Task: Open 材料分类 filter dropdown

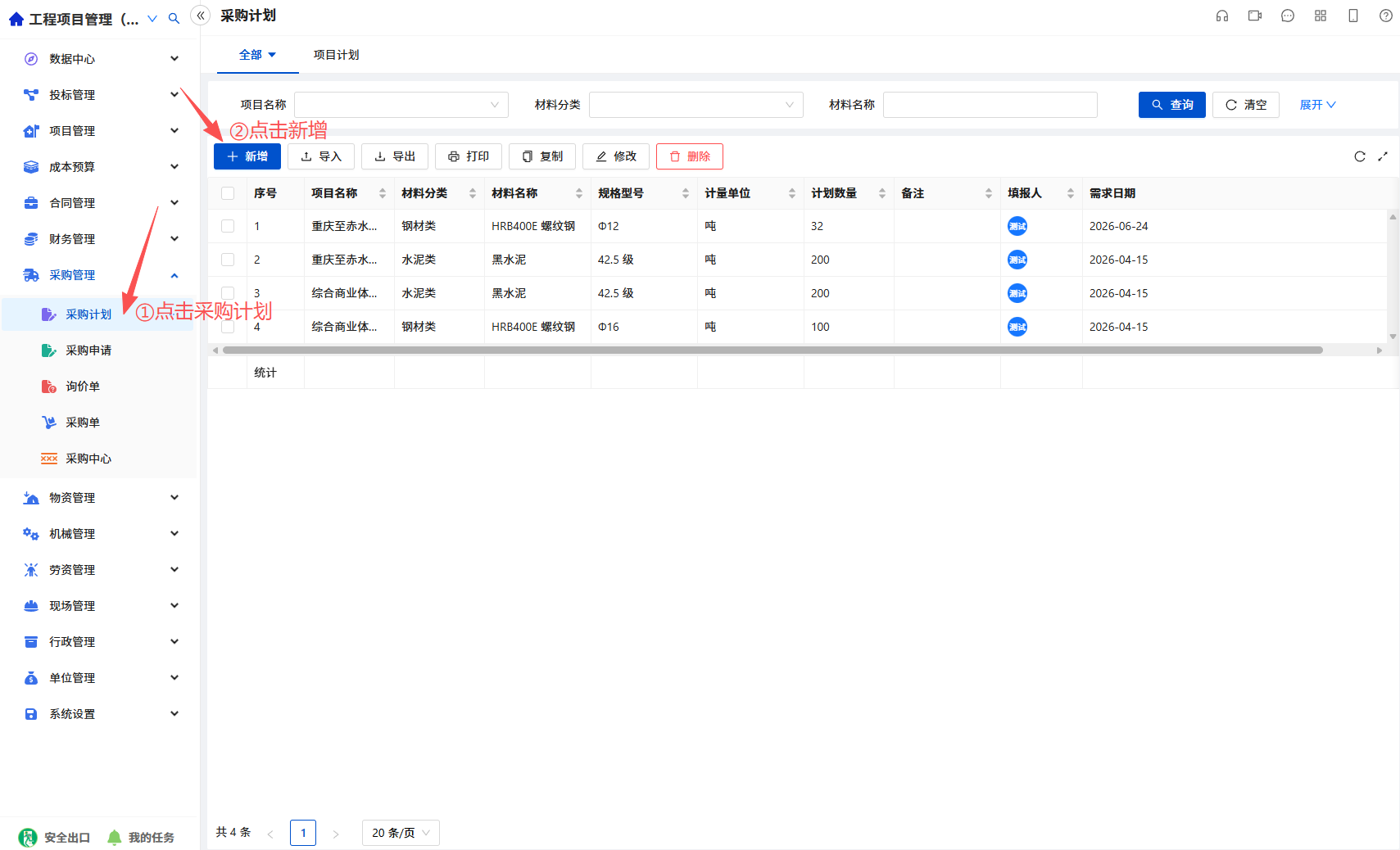Action: 696,105
